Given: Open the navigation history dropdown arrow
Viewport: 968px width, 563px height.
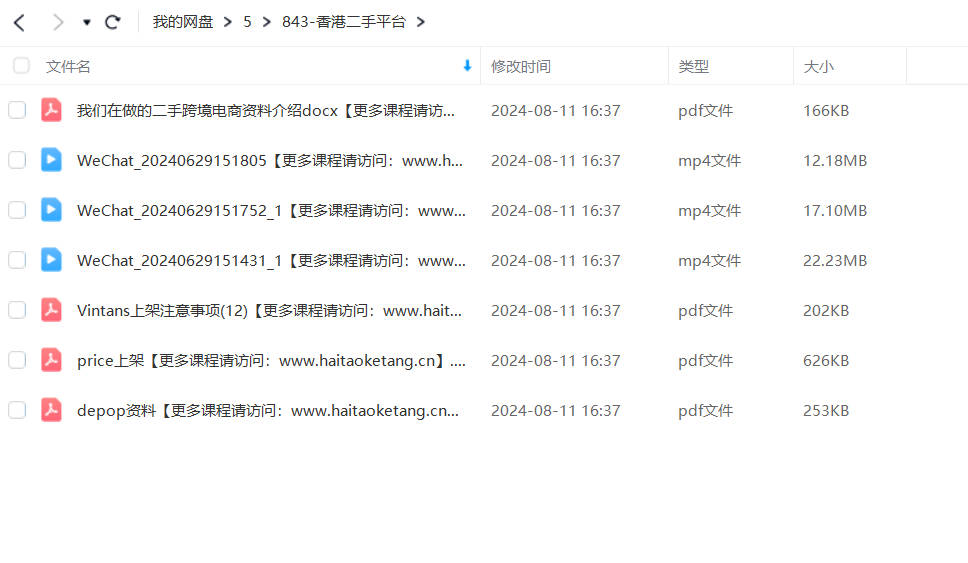Looking at the screenshot, I should pyautogui.click(x=87, y=23).
